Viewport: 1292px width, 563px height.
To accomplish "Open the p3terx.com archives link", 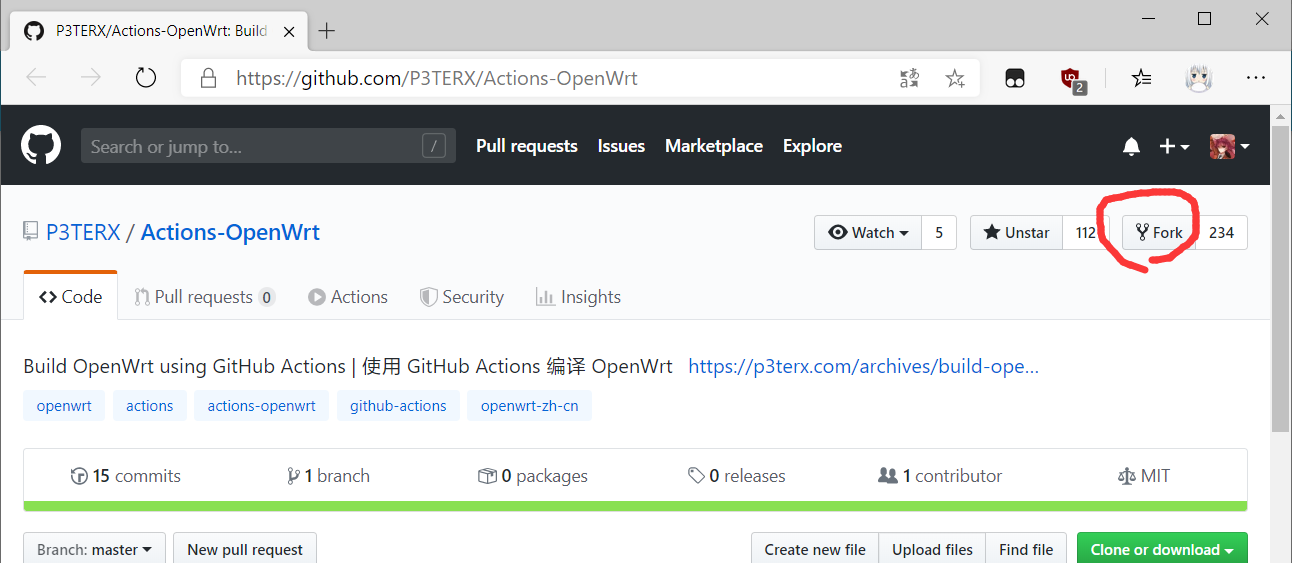I will coord(863,366).
